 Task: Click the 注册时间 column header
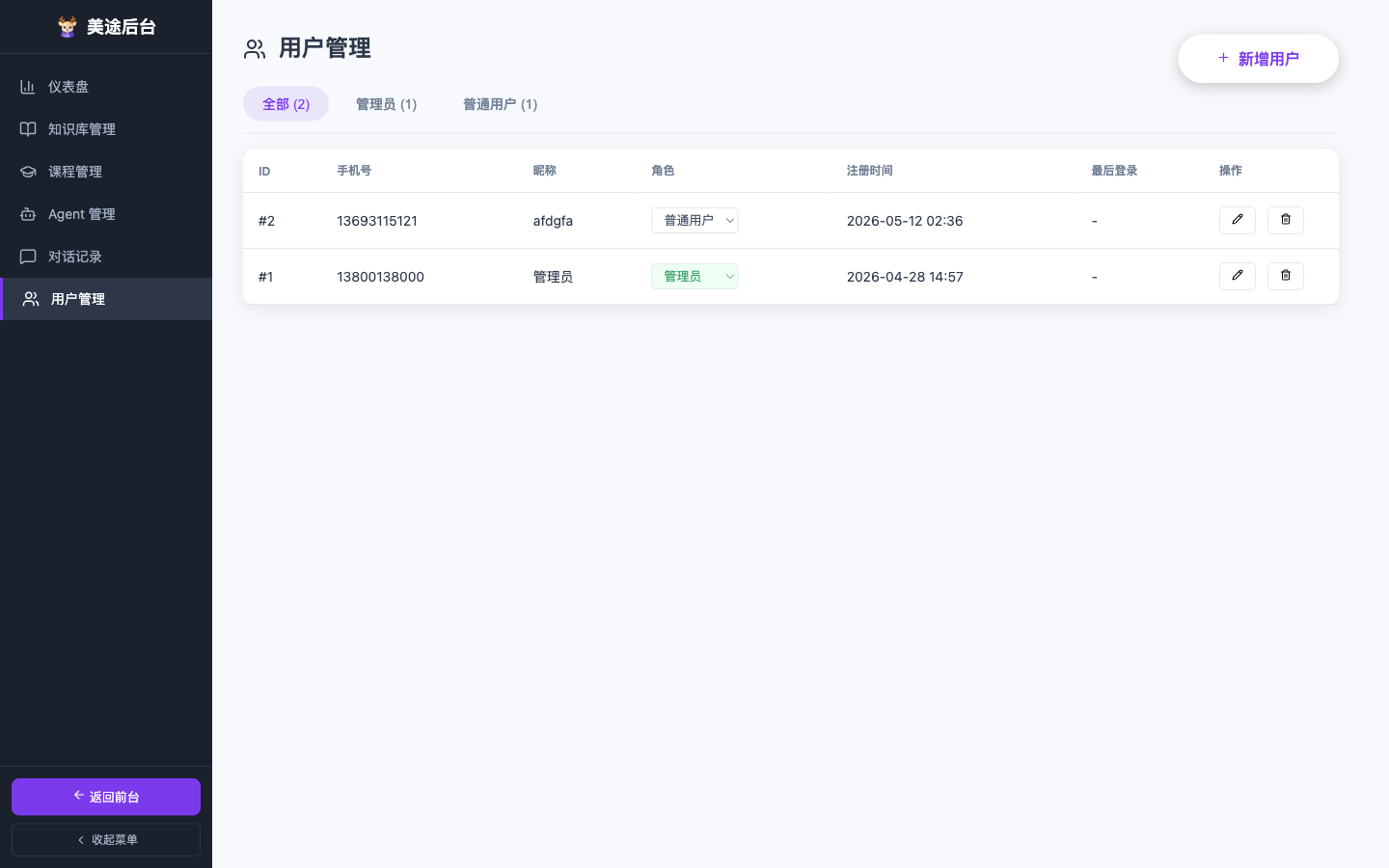tap(870, 171)
